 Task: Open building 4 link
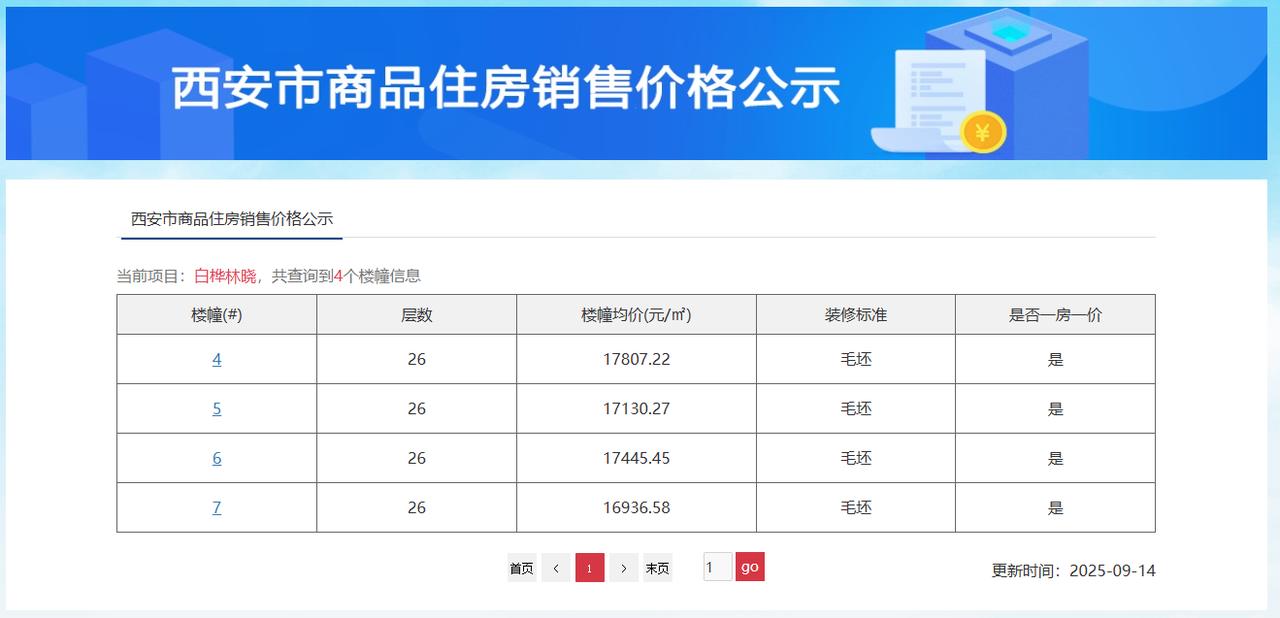pyautogui.click(x=217, y=359)
